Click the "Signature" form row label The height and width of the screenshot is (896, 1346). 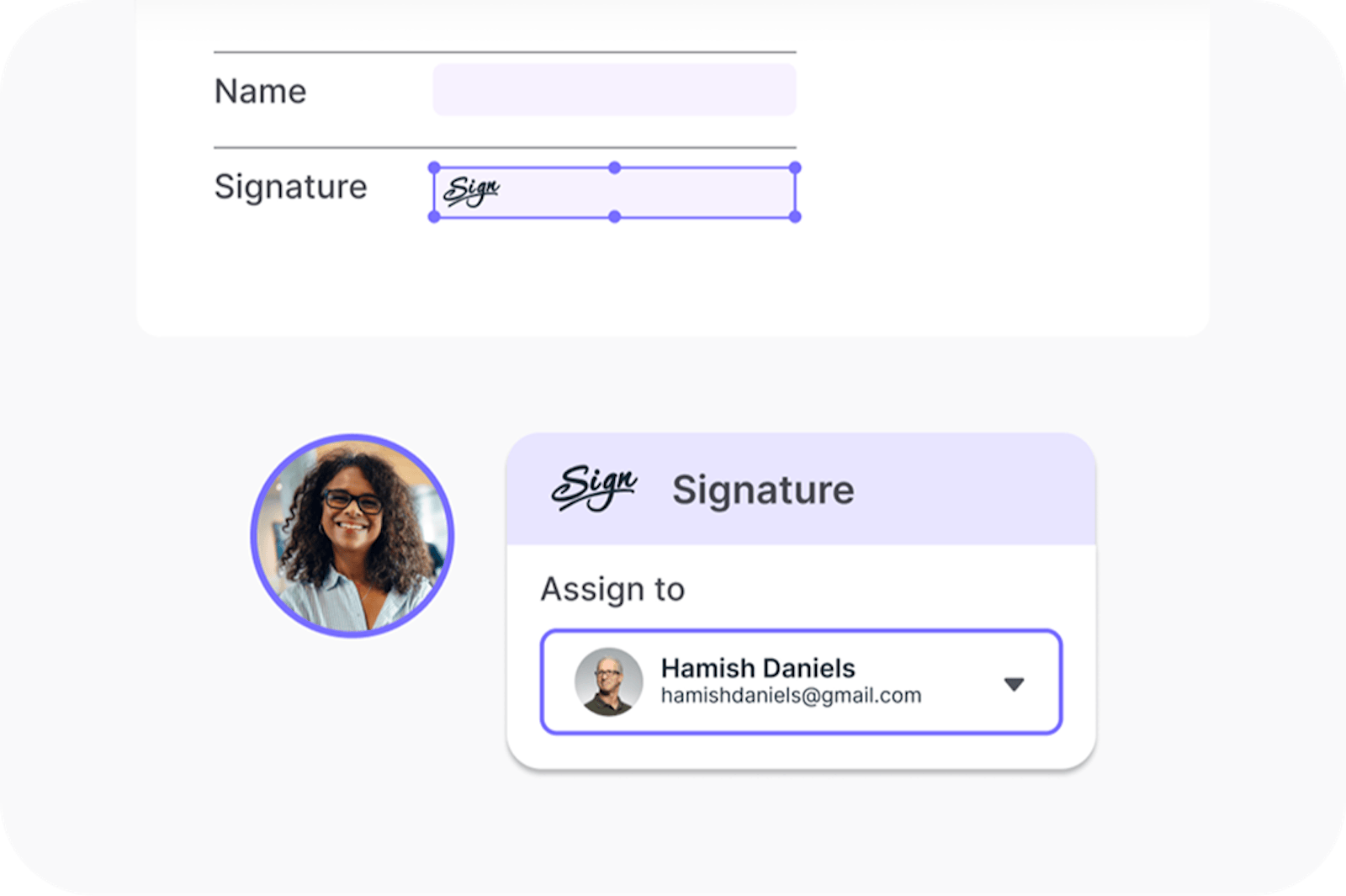(290, 187)
